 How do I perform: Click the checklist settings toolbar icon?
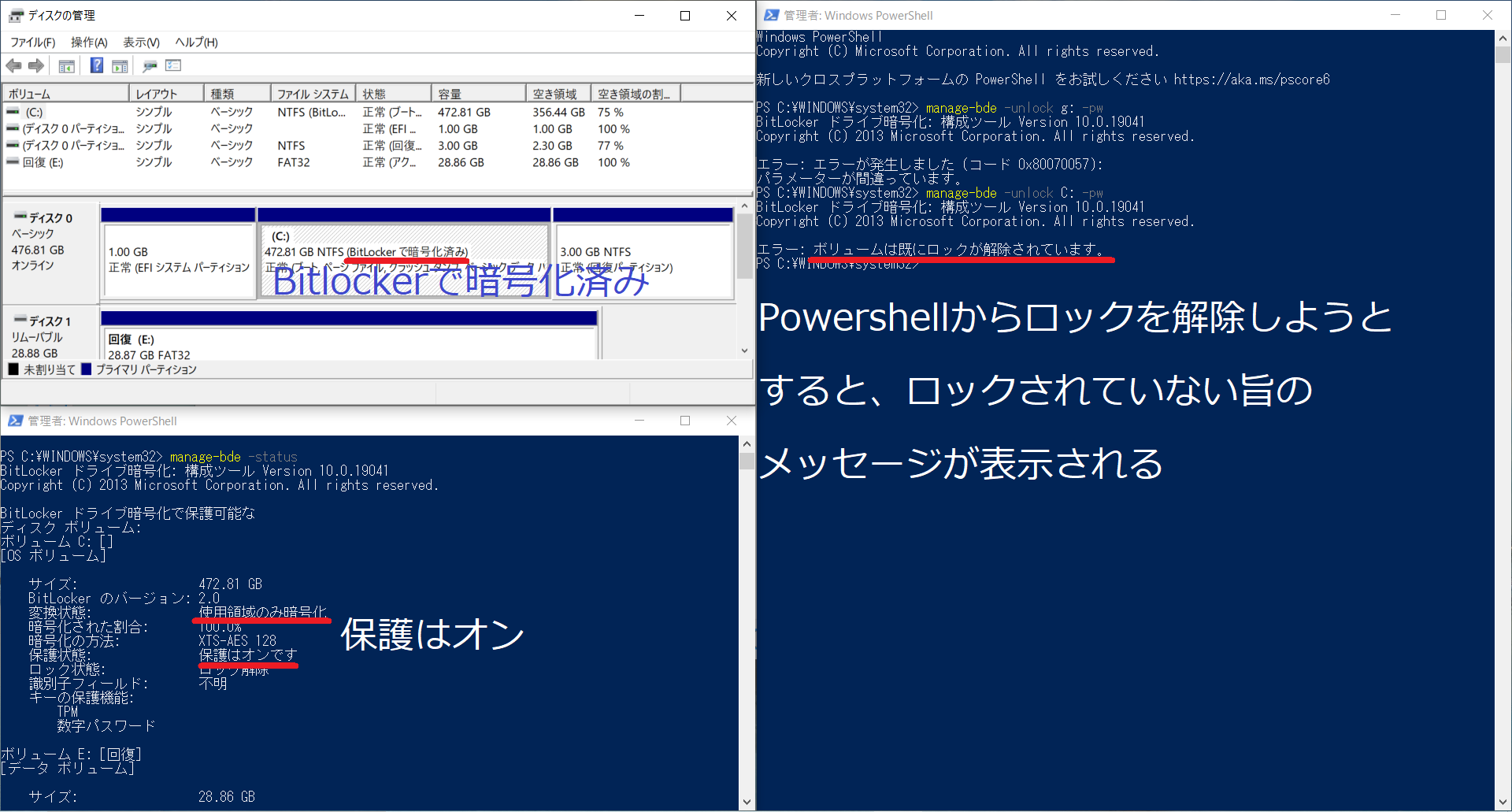tap(173, 65)
